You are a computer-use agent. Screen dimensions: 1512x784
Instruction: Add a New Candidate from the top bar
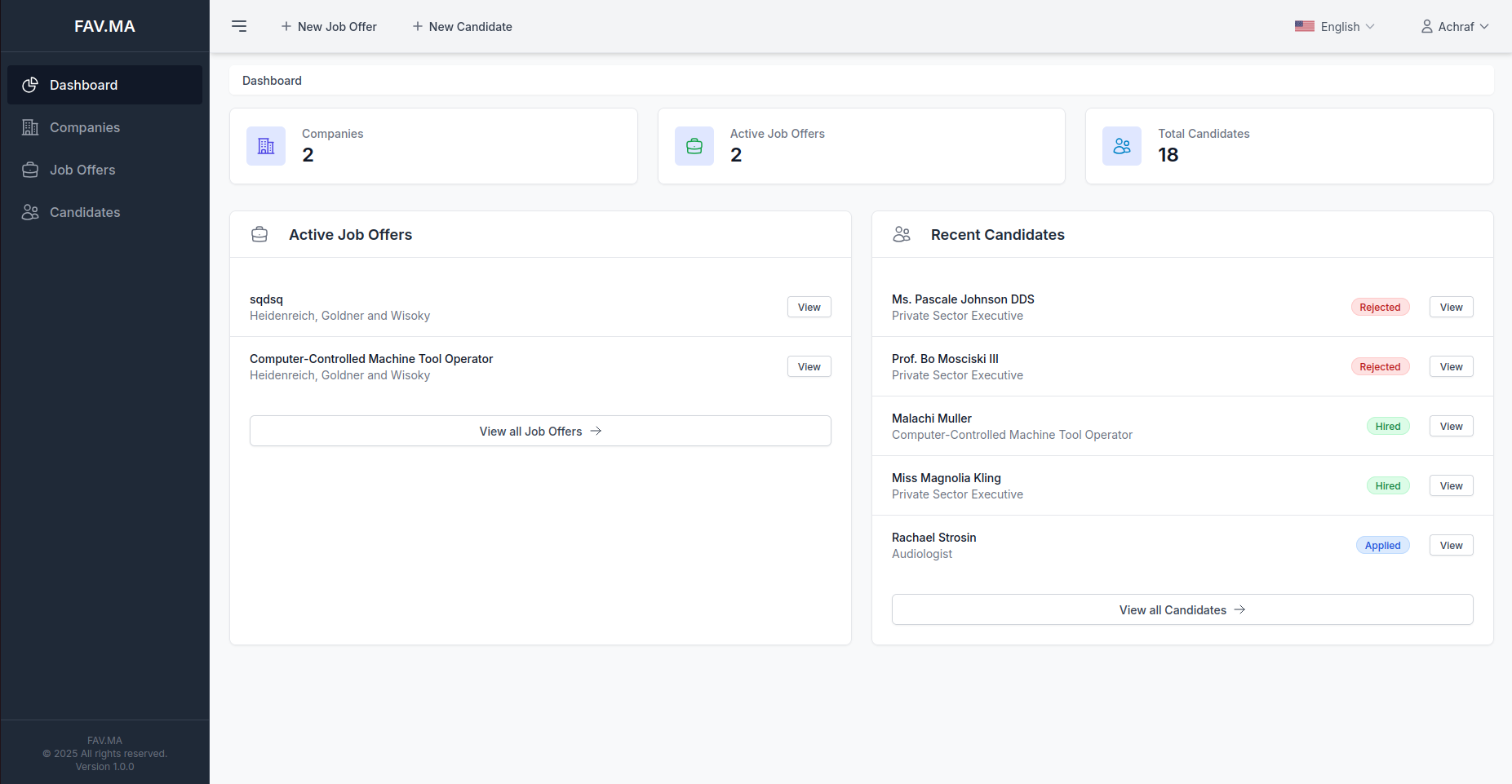(462, 27)
